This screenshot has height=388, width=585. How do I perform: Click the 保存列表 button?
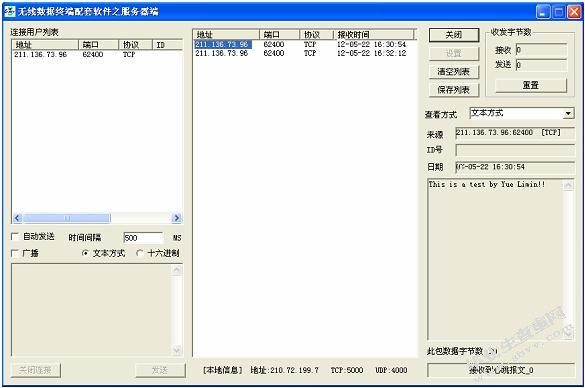pyautogui.click(x=454, y=90)
